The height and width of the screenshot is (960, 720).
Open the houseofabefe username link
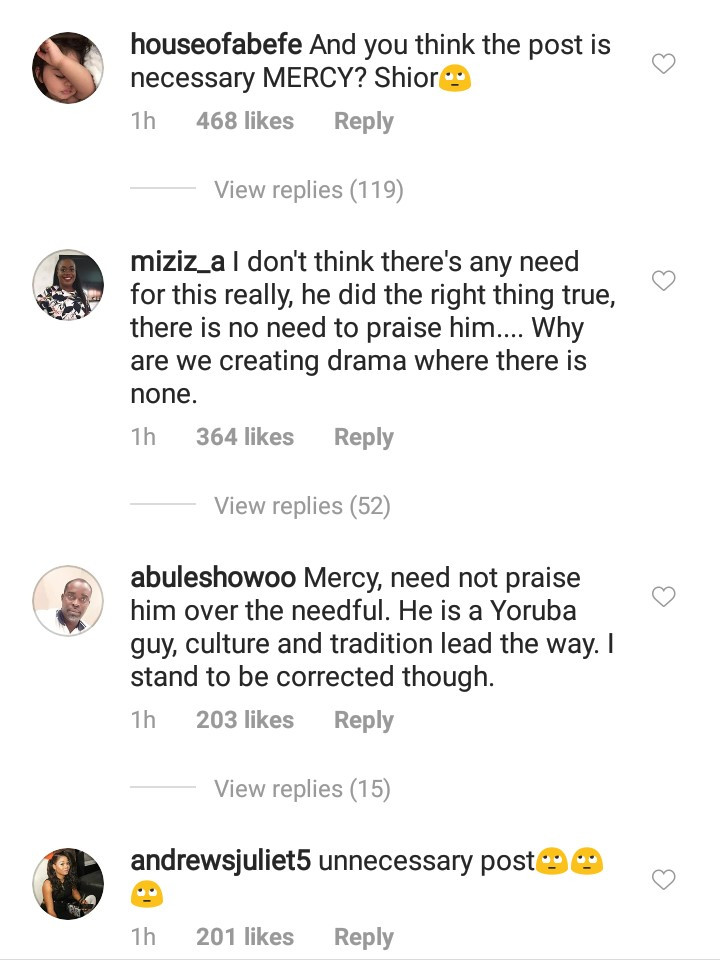217,45
